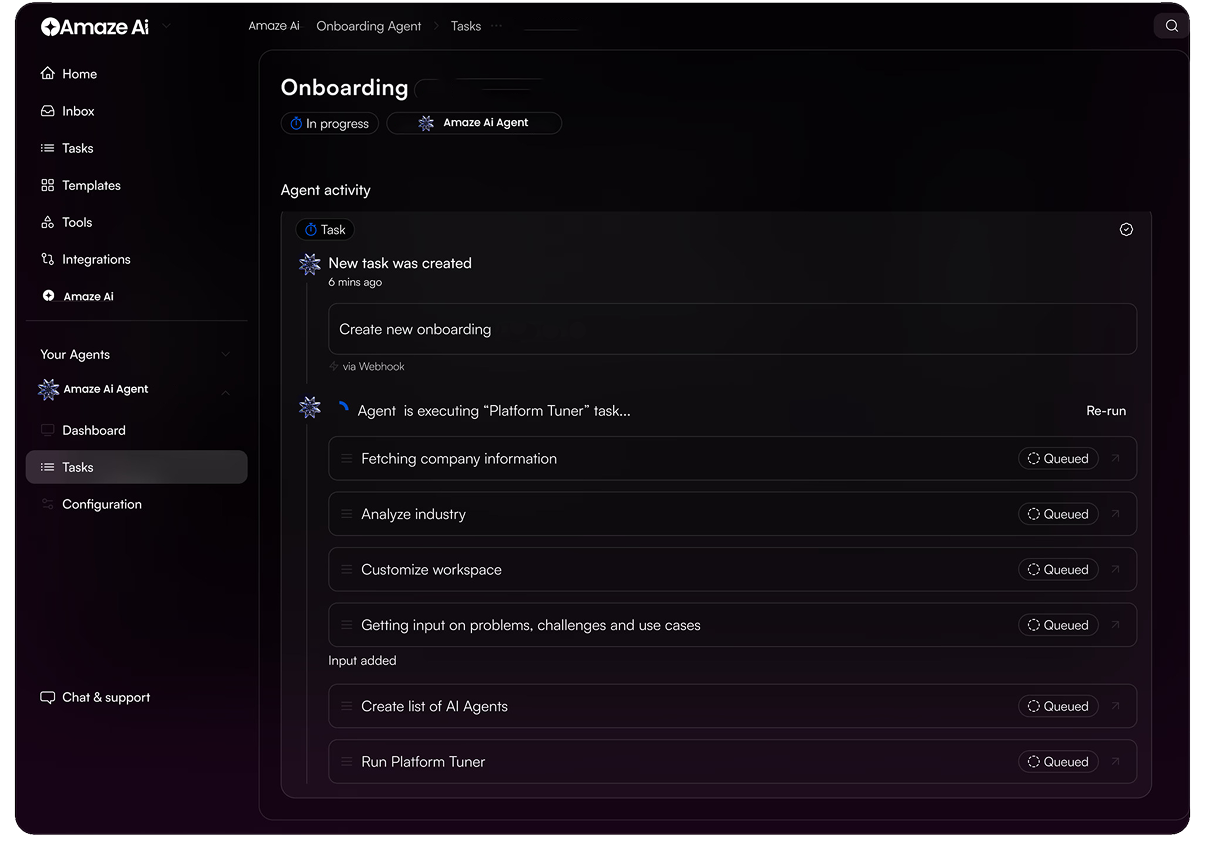1205x843 pixels.
Task: Click the spinner beside Agent is executing
Action: point(342,409)
